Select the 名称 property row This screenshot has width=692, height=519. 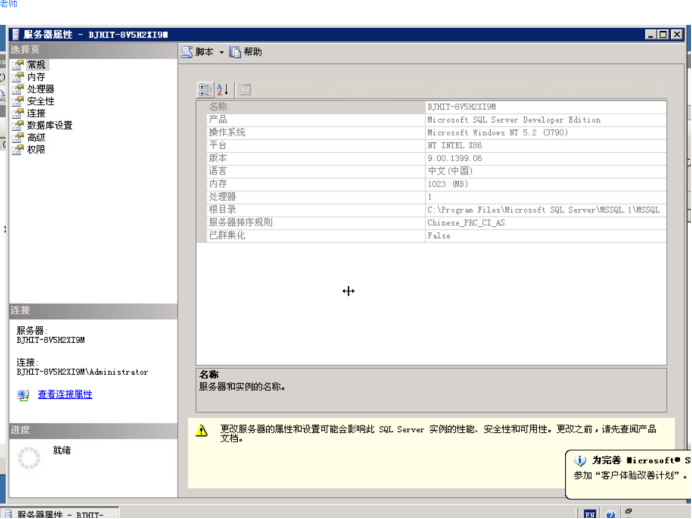coord(431,107)
